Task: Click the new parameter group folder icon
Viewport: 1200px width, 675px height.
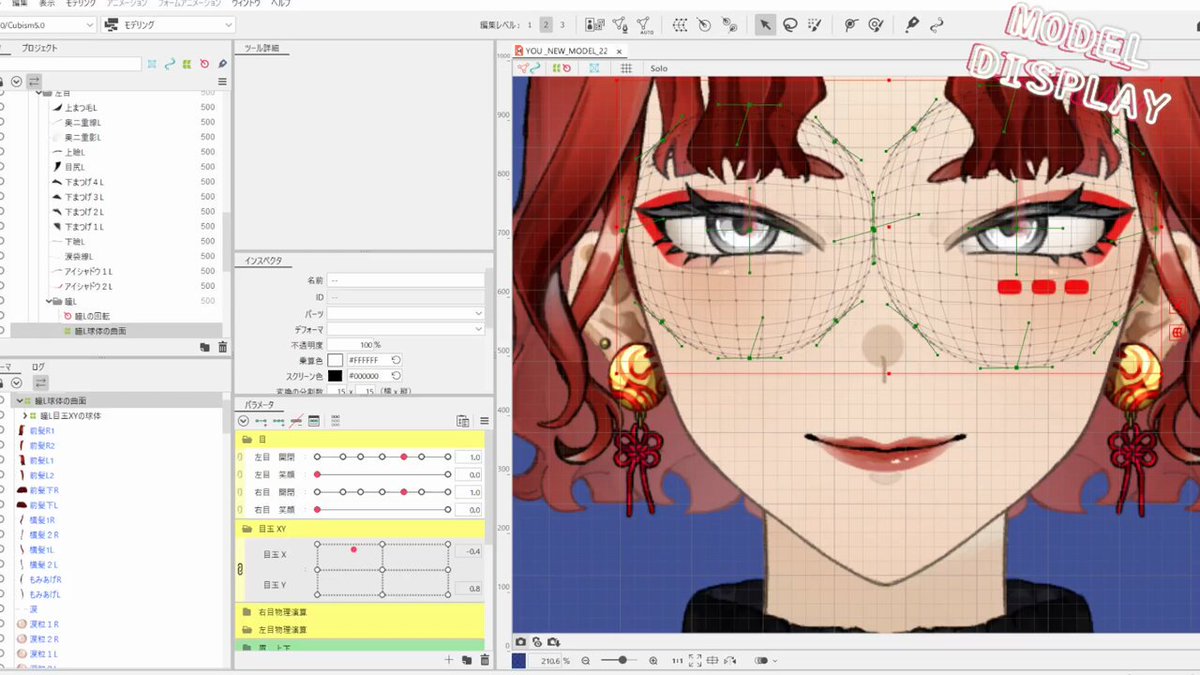Action: click(467, 660)
